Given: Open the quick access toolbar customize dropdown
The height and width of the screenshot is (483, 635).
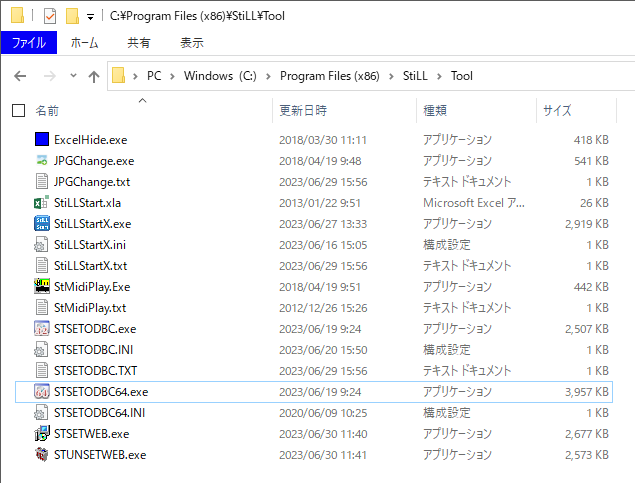Looking at the screenshot, I should (x=91, y=17).
